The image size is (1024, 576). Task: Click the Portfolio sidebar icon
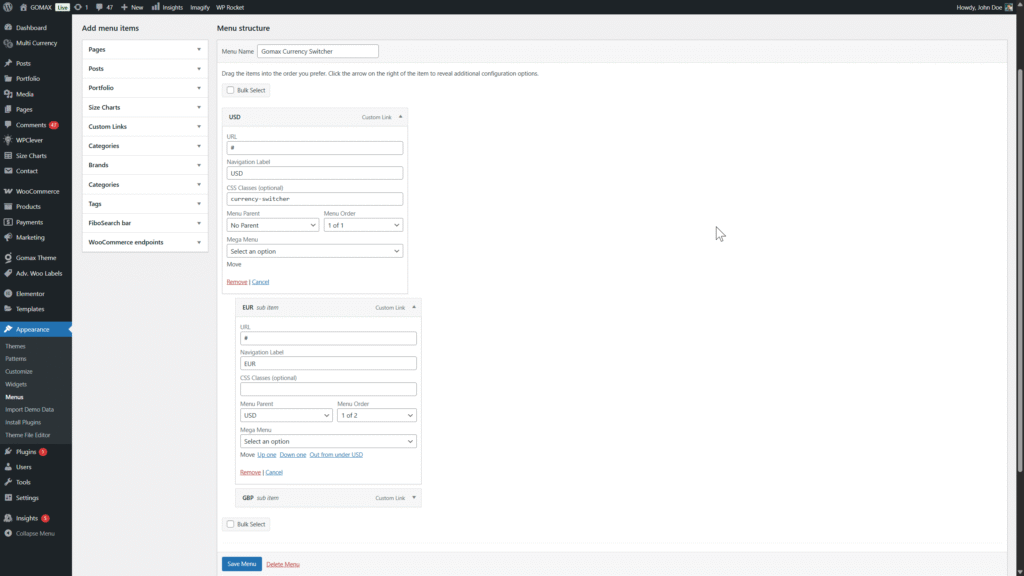click(x=8, y=78)
